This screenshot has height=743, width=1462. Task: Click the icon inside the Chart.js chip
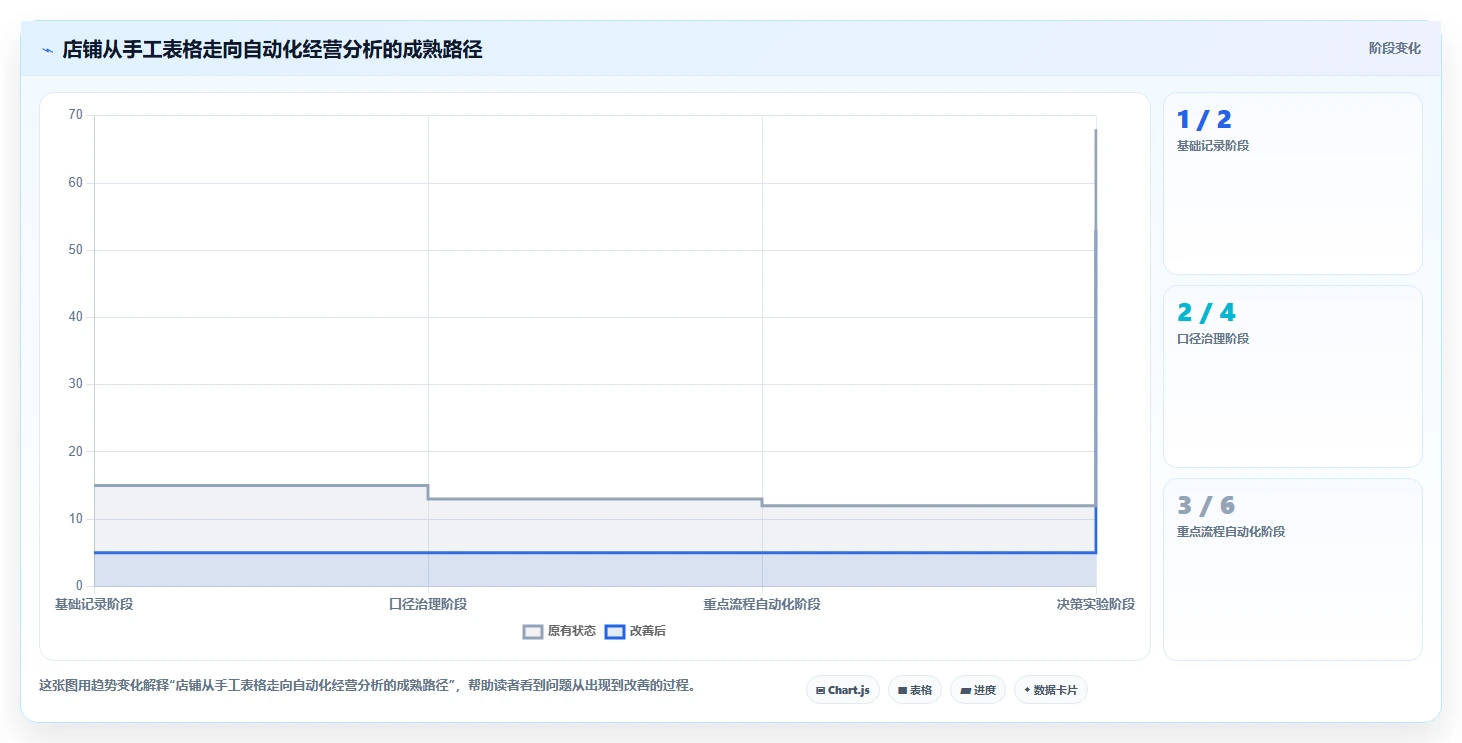pyautogui.click(x=820, y=690)
